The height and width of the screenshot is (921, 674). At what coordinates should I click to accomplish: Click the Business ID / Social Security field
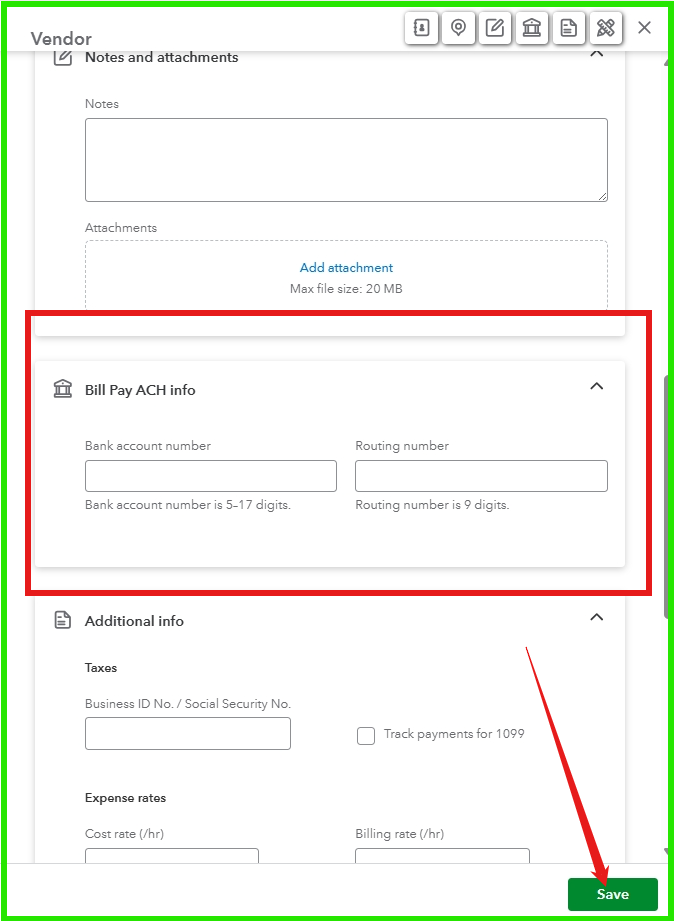pos(188,733)
